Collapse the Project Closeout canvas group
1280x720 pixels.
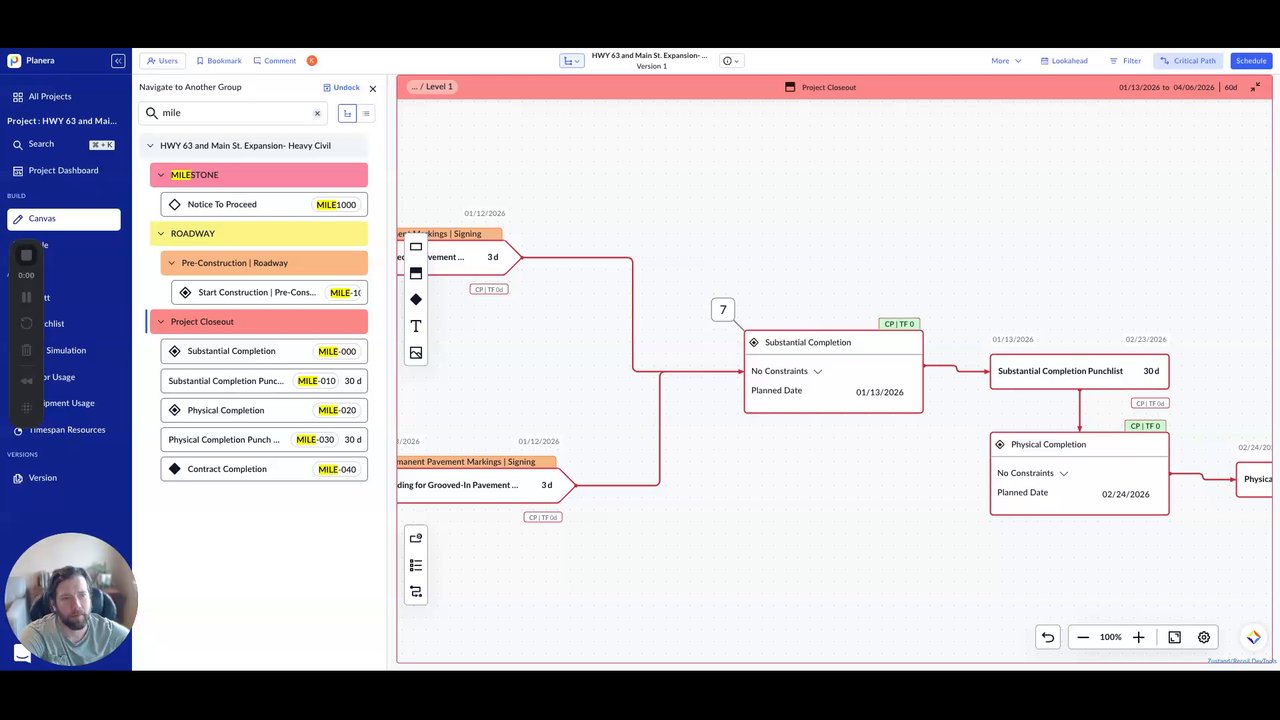click(x=1255, y=87)
